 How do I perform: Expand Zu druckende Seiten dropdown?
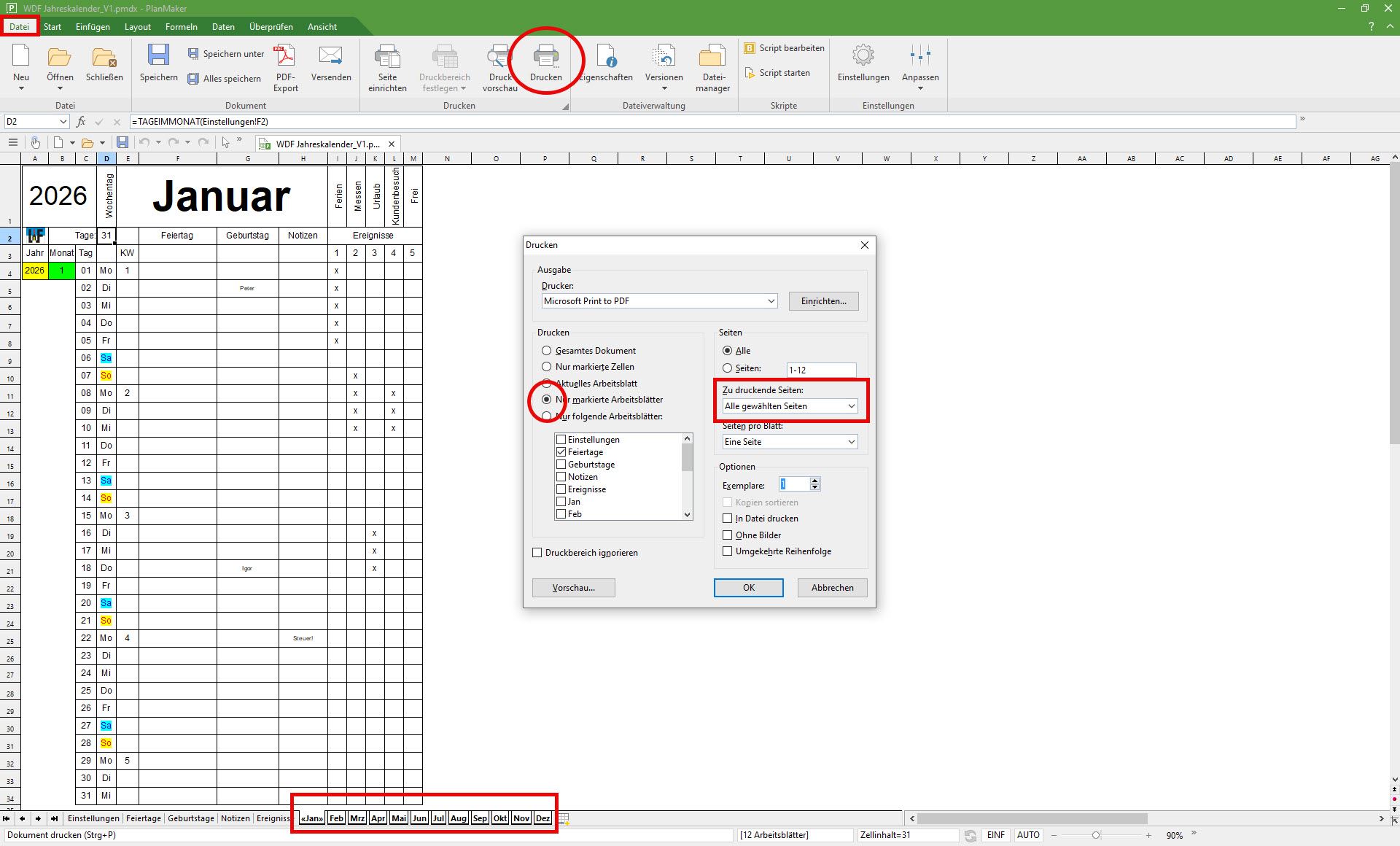790,406
